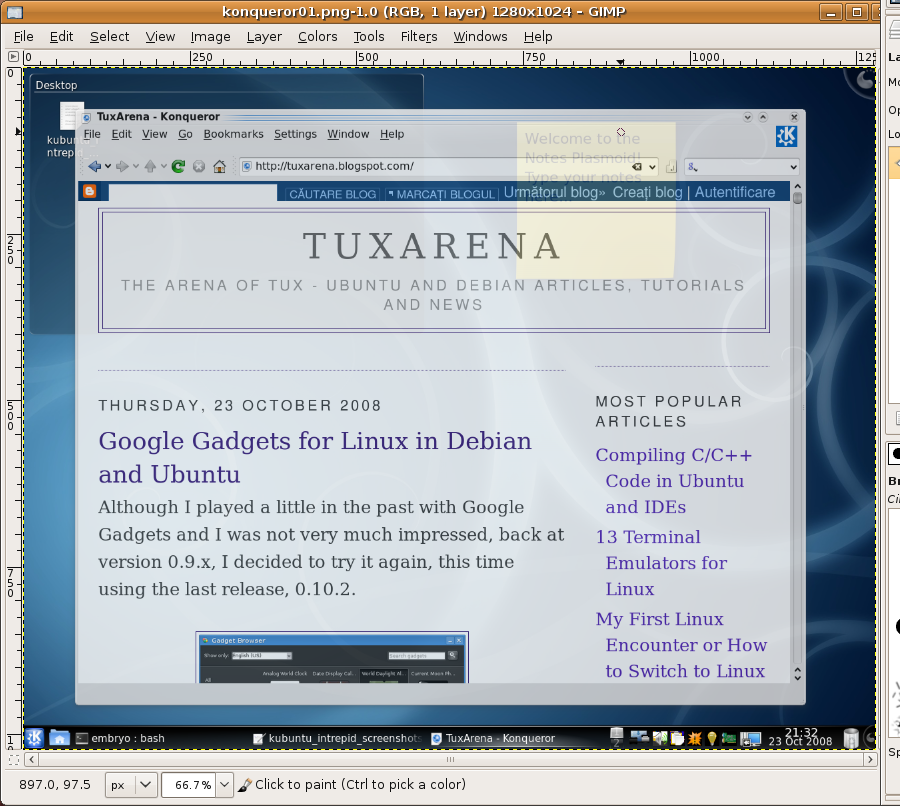Click the gray Stop icon in Konqueror
The image size is (900, 806).
point(199,166)
